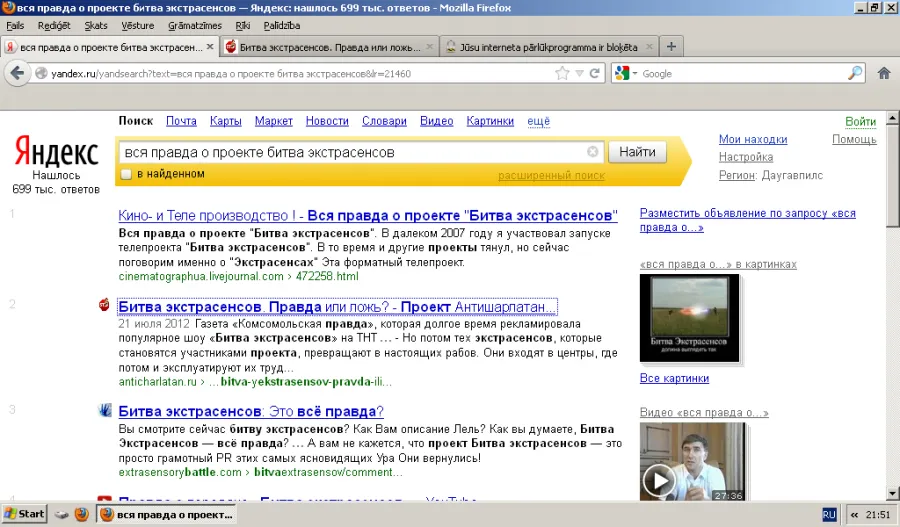
Task: Open the Карты link
Action: pyautogui.click(x=226, y=121)
